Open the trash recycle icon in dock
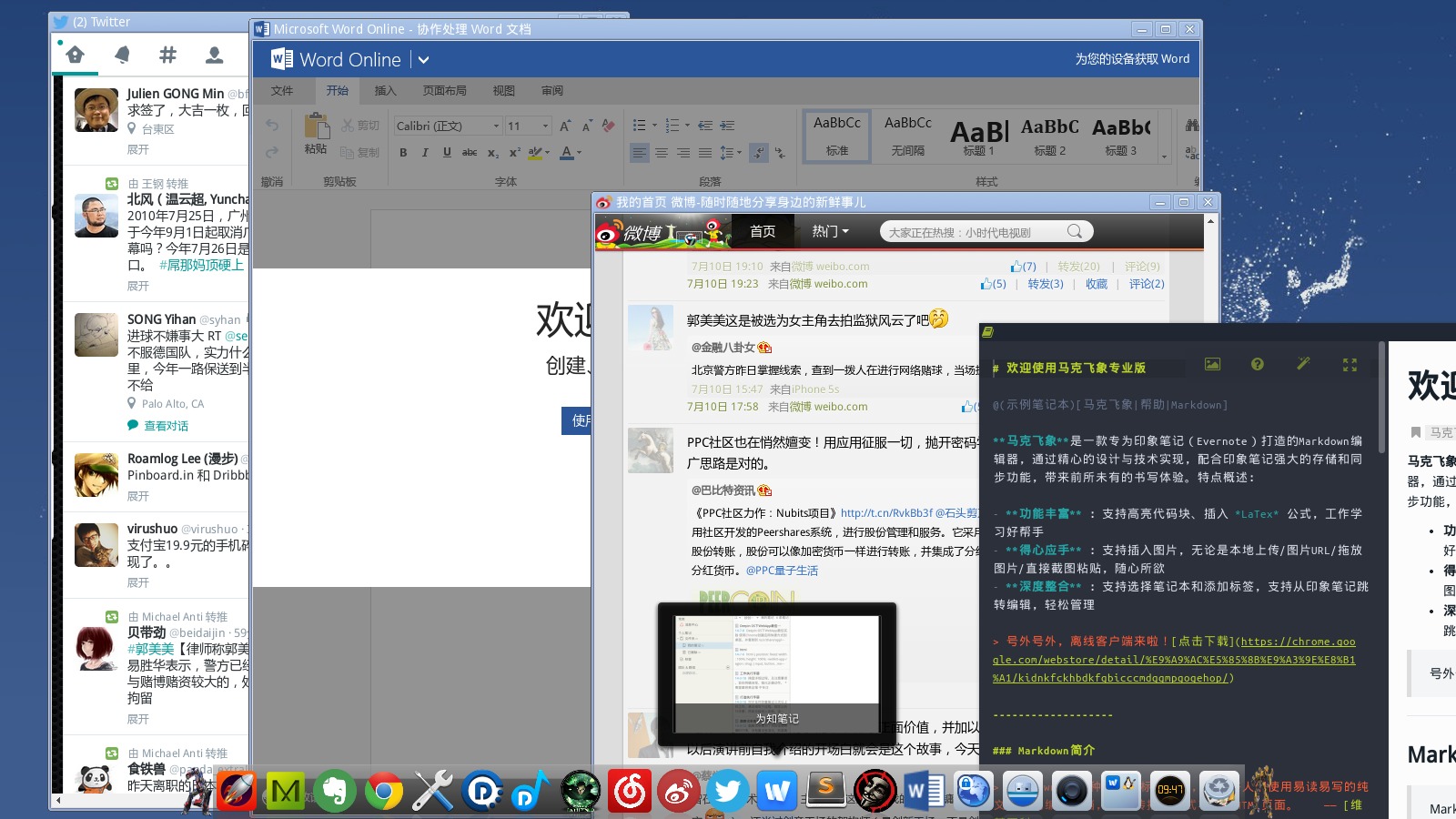This screenshot has width=1456, height=819. tap(1218, 791)
